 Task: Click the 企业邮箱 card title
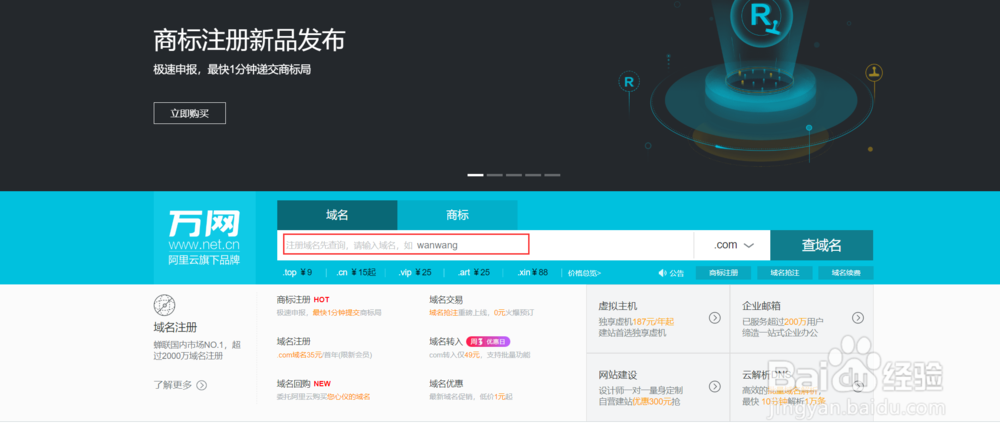(761, 306)
